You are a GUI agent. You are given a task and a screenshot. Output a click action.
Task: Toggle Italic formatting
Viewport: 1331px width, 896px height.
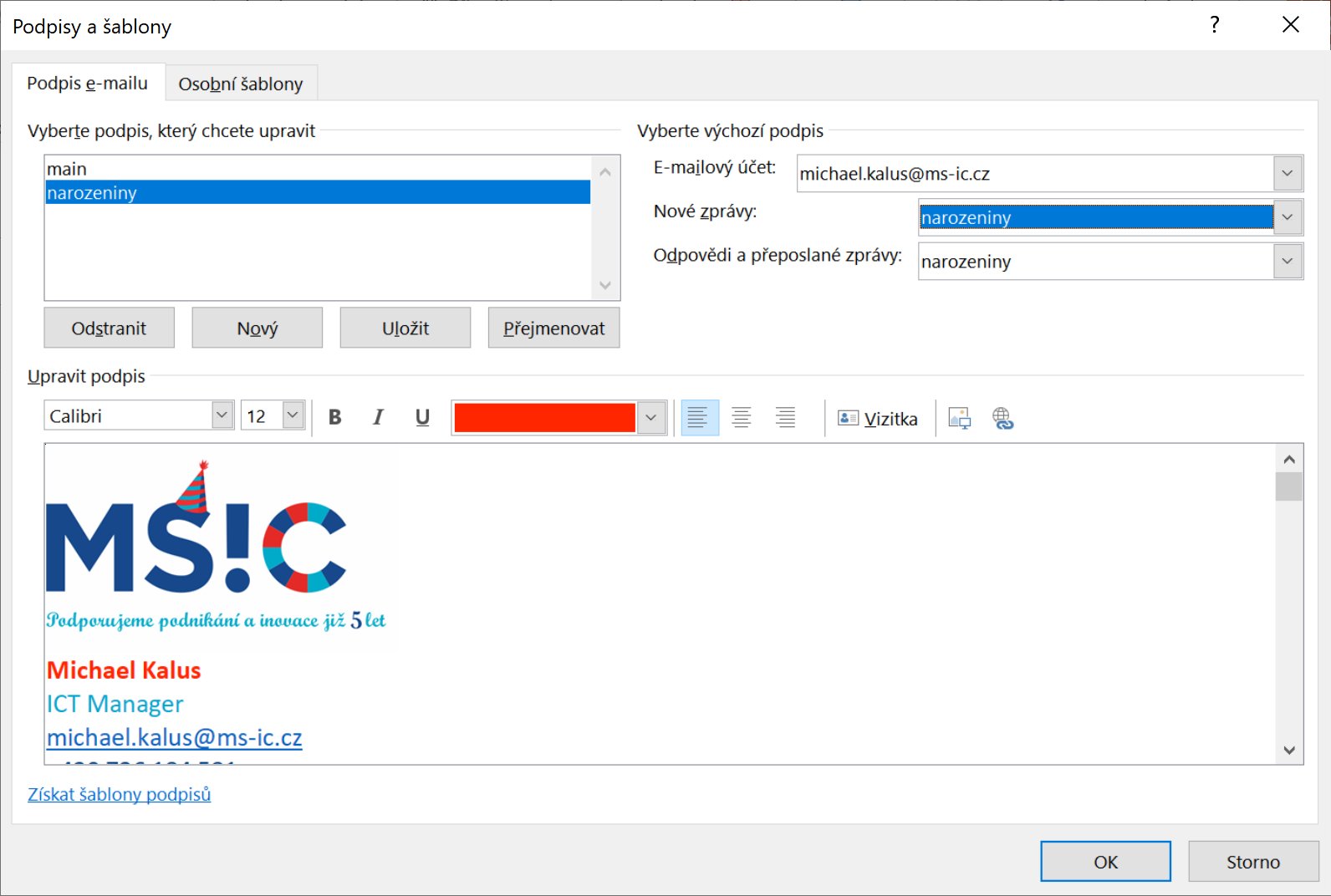pyautogui.click(x=379, y=417)
